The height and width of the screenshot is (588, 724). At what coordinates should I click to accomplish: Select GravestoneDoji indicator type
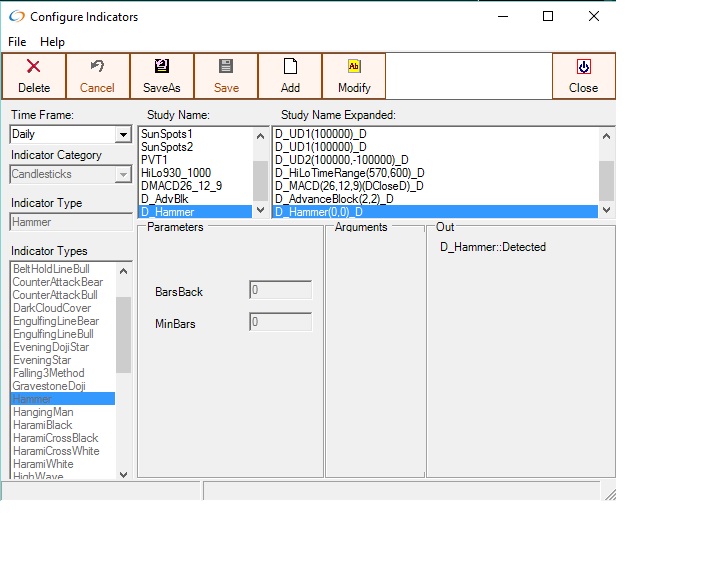49,386
